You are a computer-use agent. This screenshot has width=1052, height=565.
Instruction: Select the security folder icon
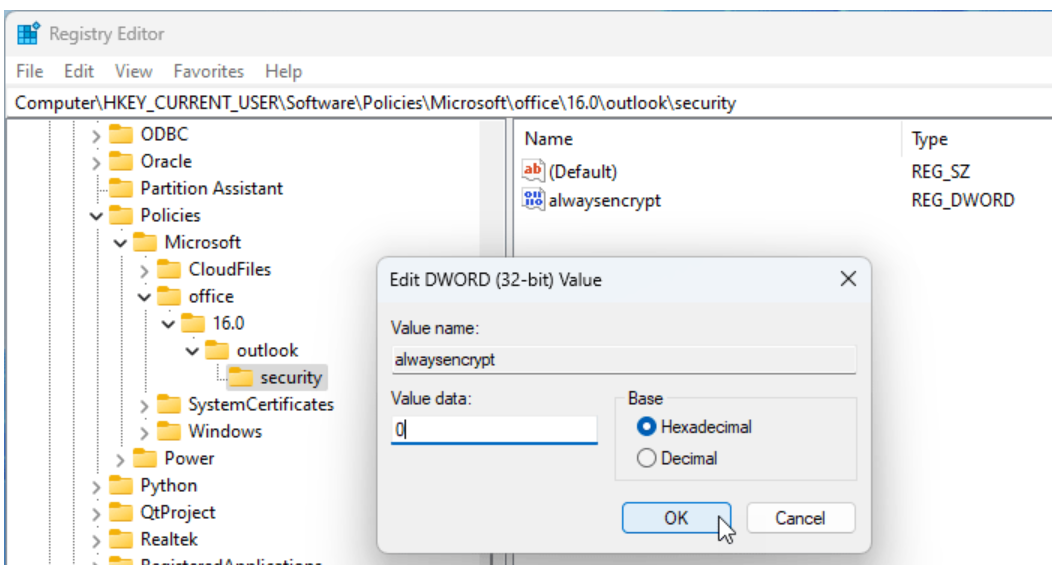(x=241, y=377)
